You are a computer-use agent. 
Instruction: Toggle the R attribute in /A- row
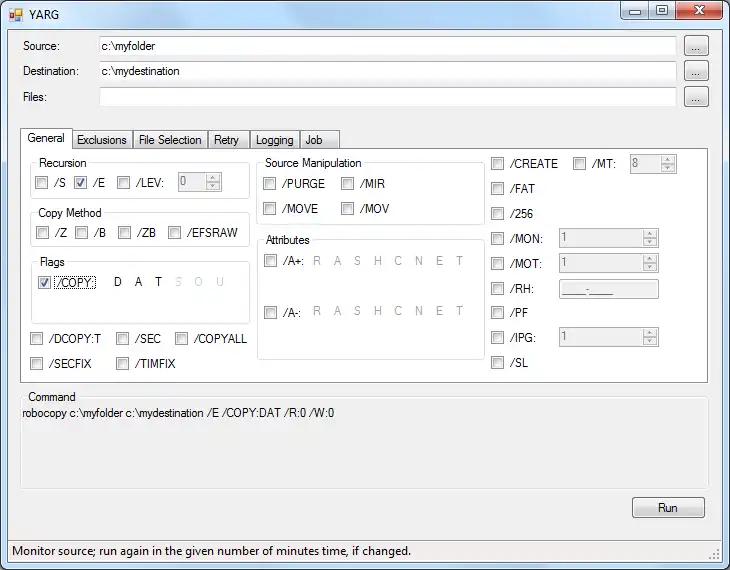(317, 311)
